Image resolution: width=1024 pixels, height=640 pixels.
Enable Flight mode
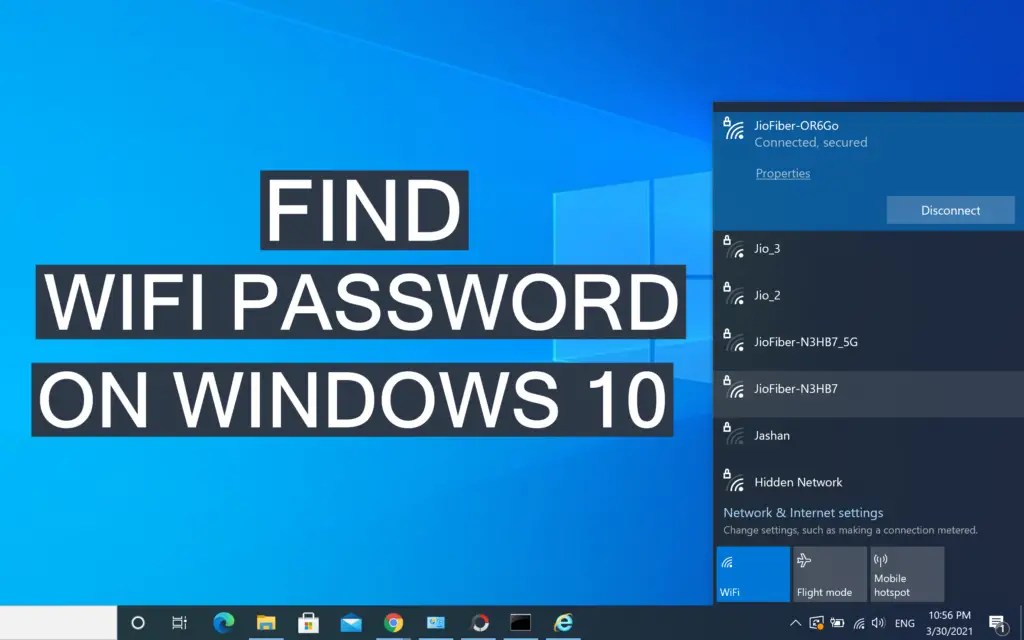point(828,573)
